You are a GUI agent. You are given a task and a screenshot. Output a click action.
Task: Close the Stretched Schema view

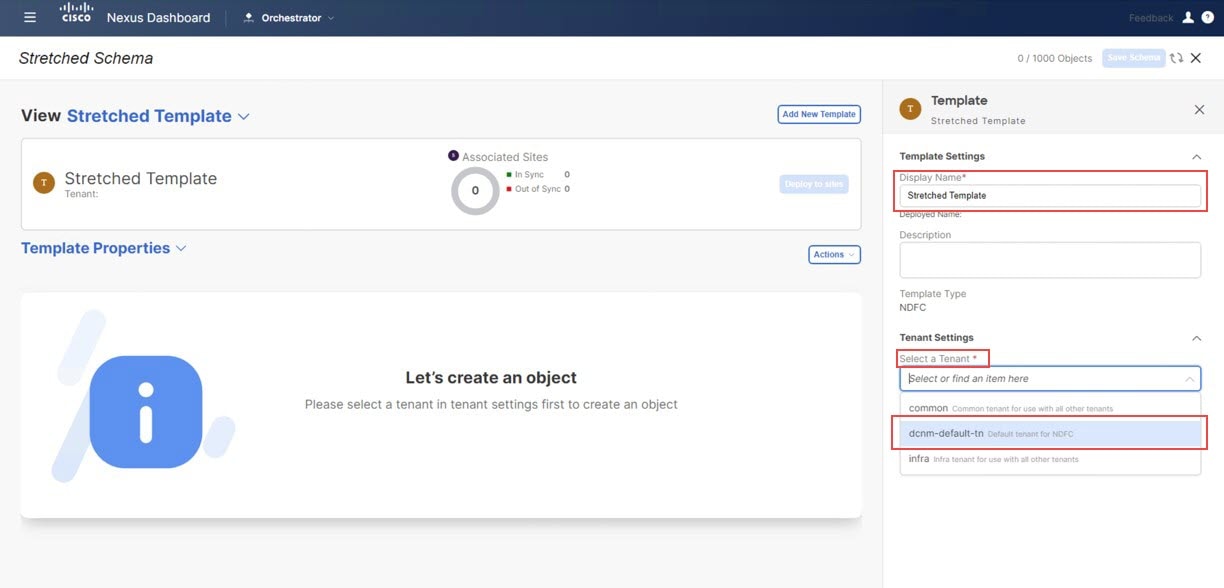tap(1196, 58)
